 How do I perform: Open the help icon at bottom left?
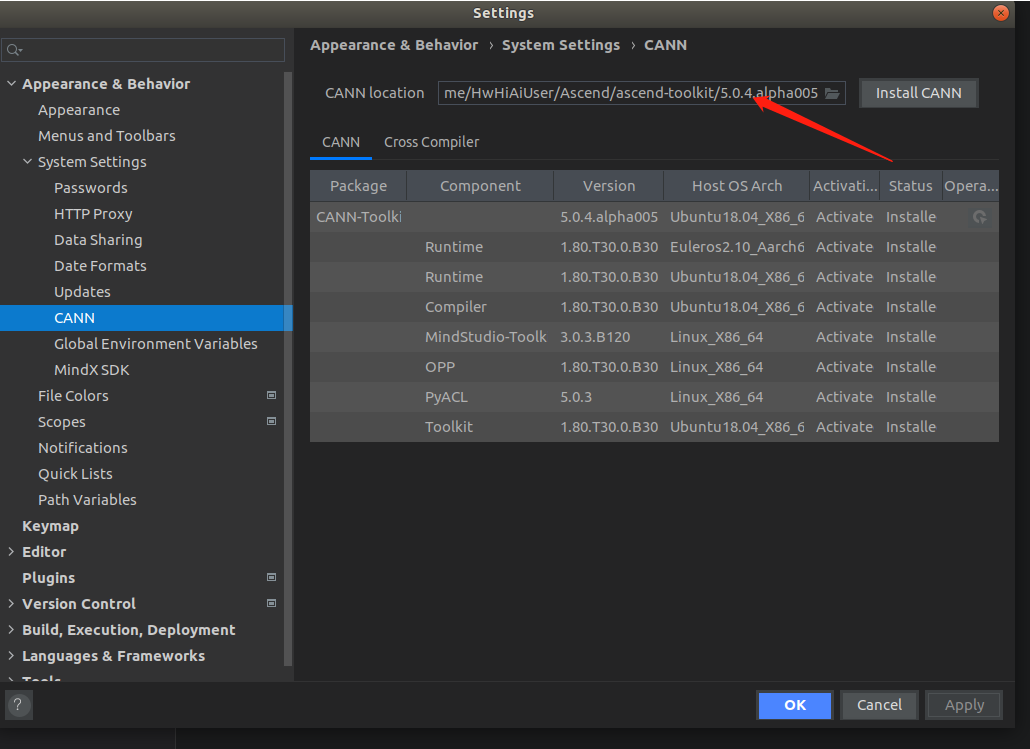click(x=18, y=705)
